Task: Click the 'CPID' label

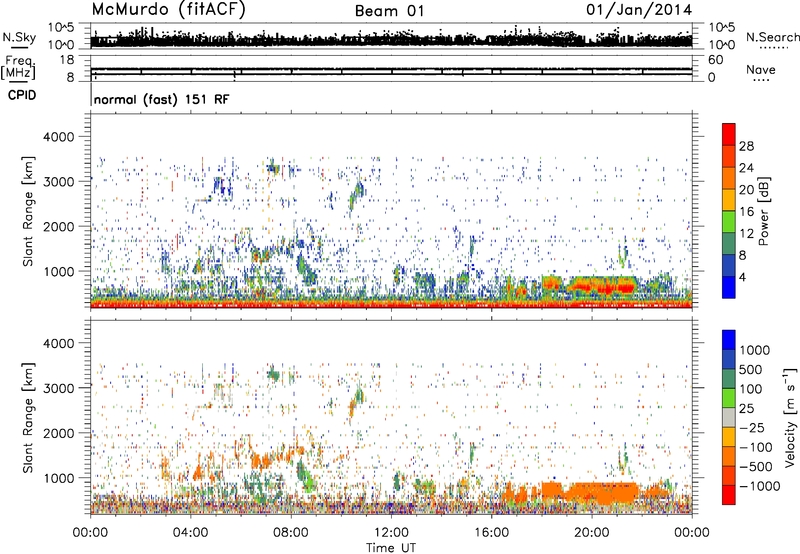Action: tap(22, 95)
